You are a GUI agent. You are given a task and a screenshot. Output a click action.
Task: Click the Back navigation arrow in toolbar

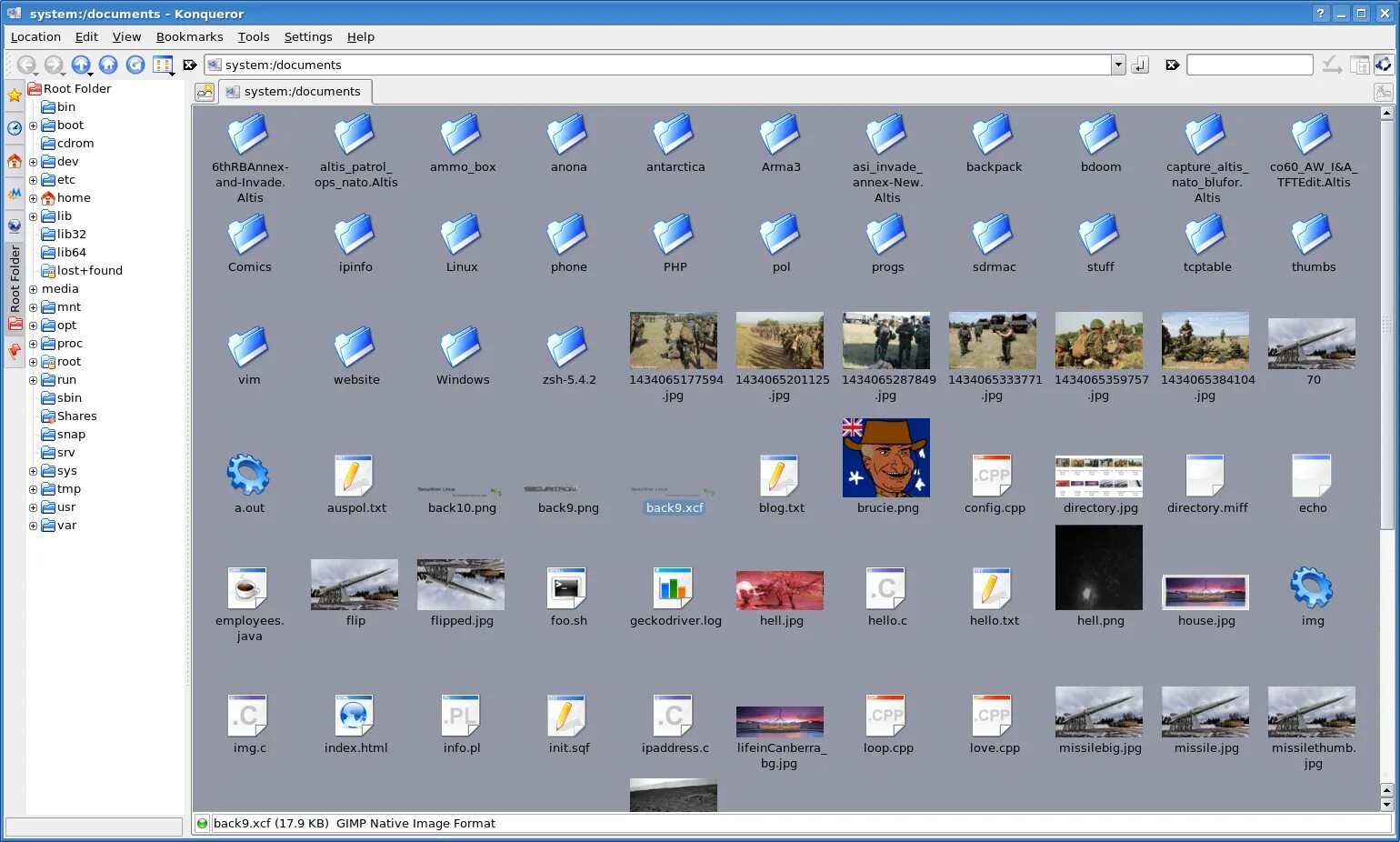tap(26, 65)
